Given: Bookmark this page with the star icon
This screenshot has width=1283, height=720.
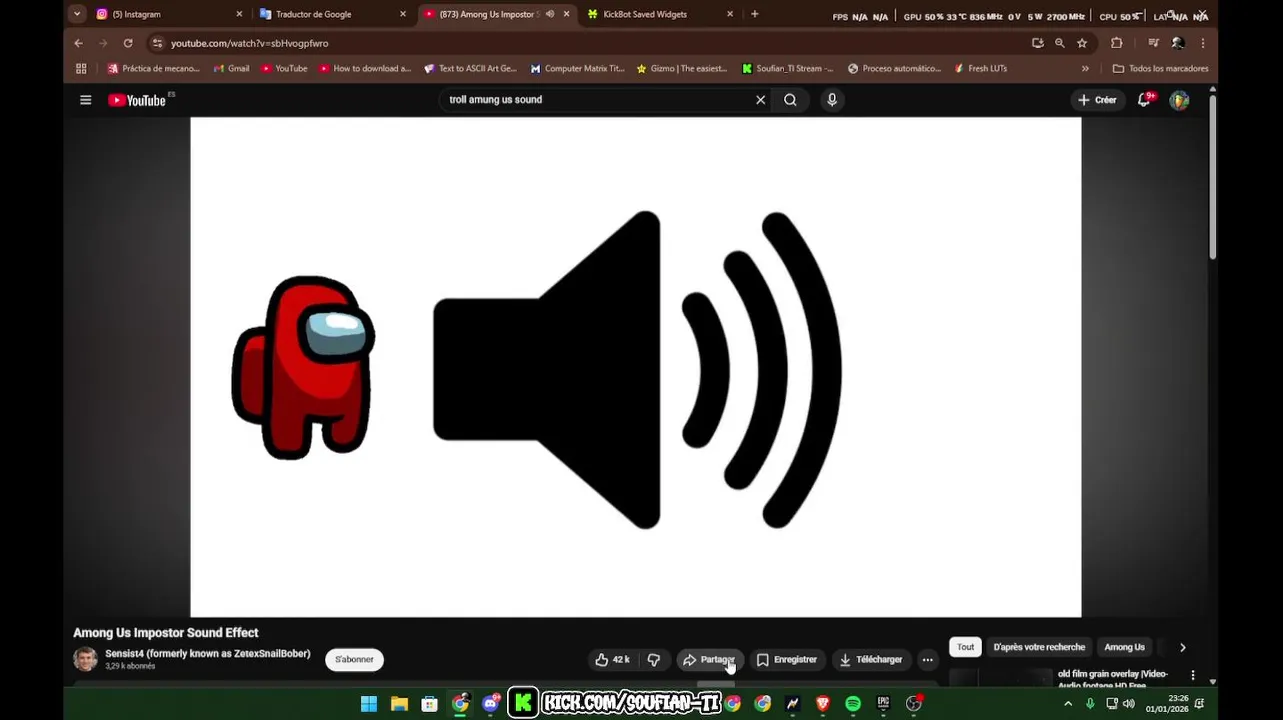Looking at the screenshot, I should pyautogui.click(x=1082, y=43).
